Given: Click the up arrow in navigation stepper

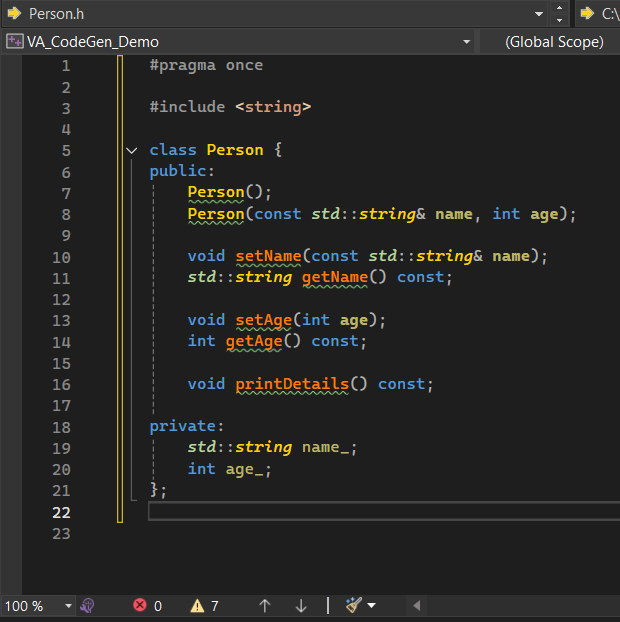Looking at the screenshot, I should [559, 7].
